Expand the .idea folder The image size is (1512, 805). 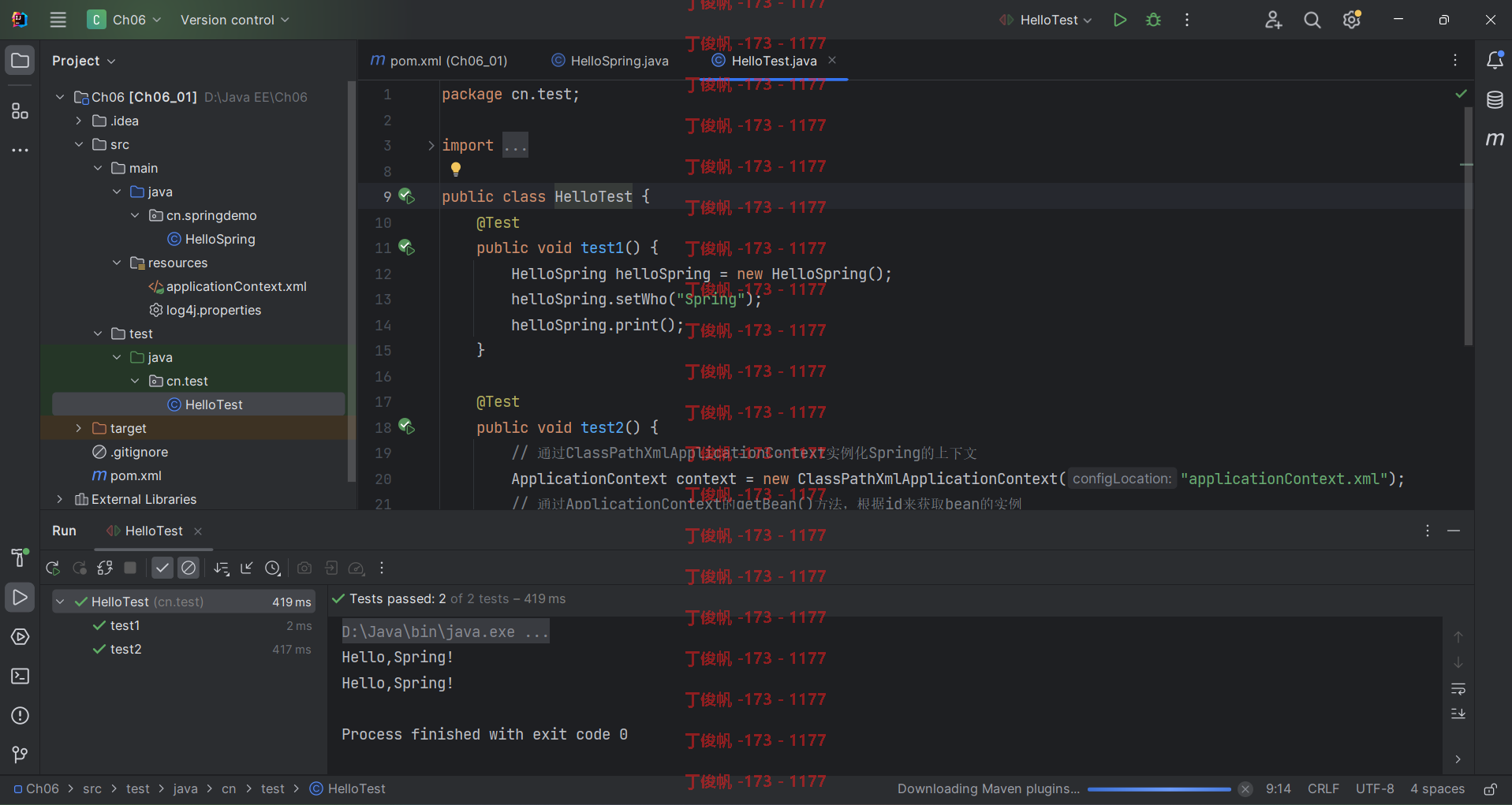point(78,121)
